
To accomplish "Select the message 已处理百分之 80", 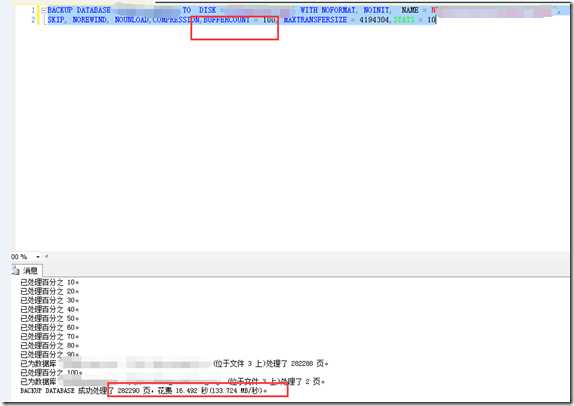I will click(49, 346).
